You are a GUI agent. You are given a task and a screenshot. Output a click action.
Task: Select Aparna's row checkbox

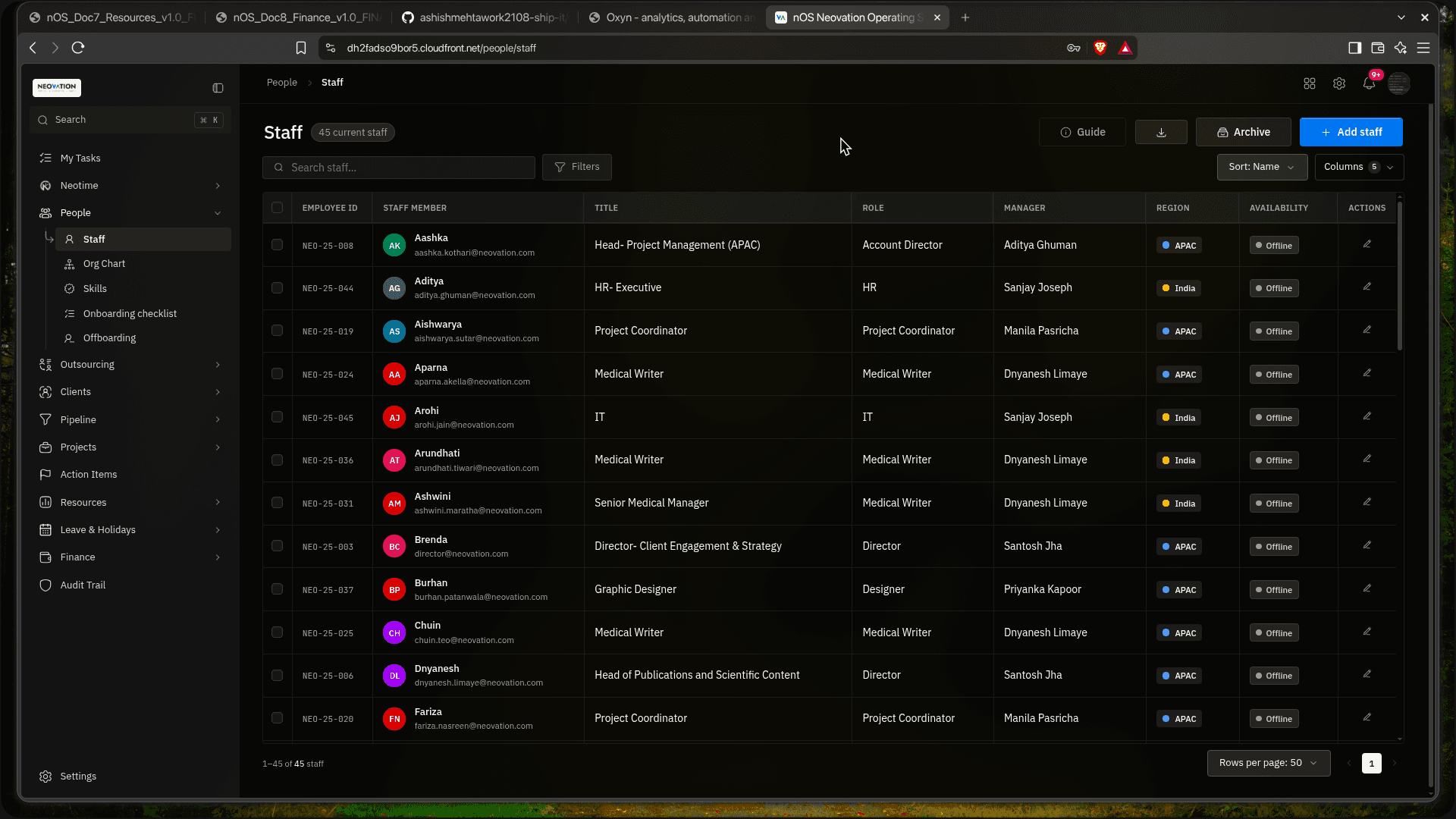pyautogui.click(x=278, y=374)
